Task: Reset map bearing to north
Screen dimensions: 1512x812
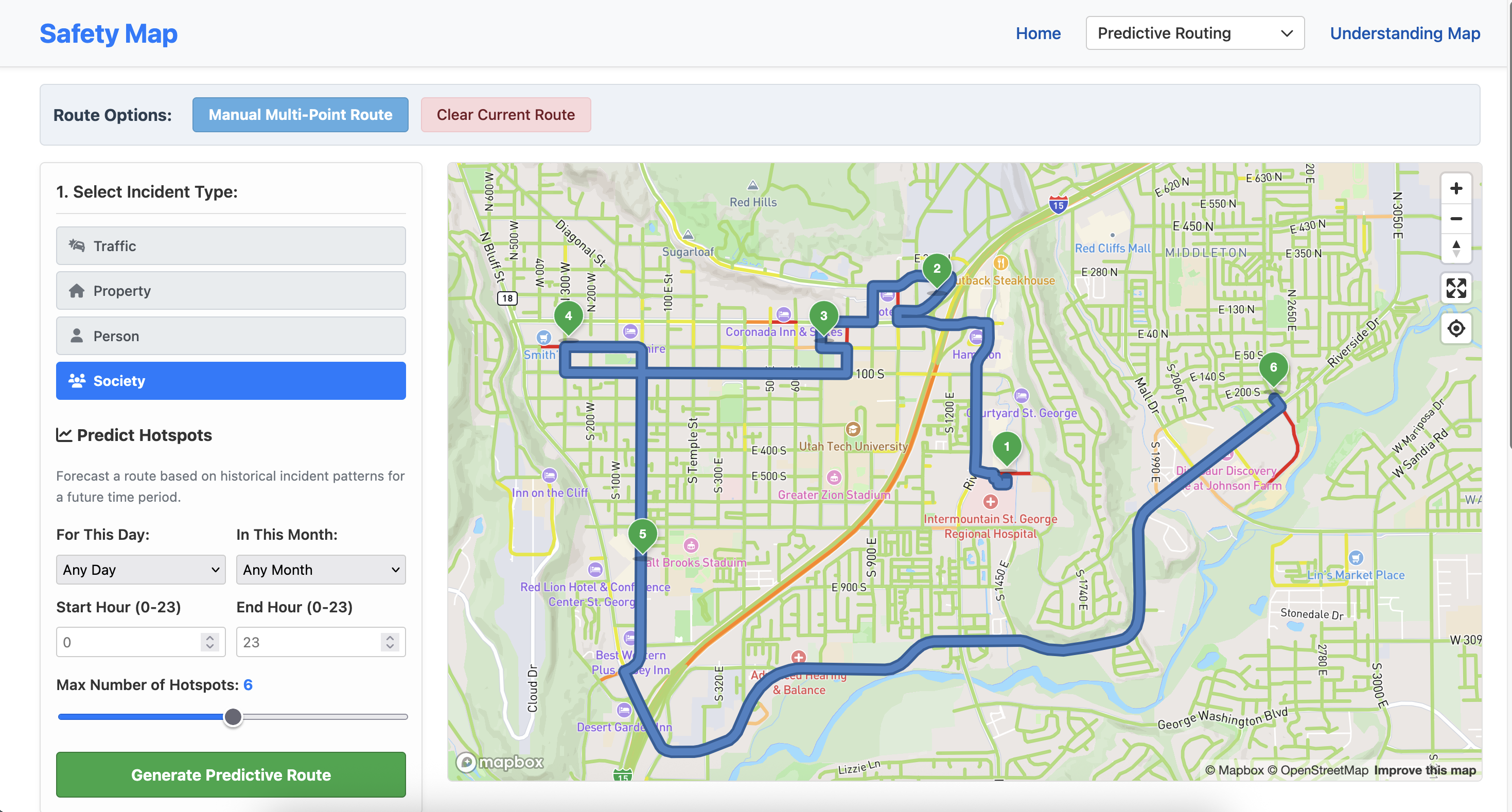Action: click(1456, 249)
